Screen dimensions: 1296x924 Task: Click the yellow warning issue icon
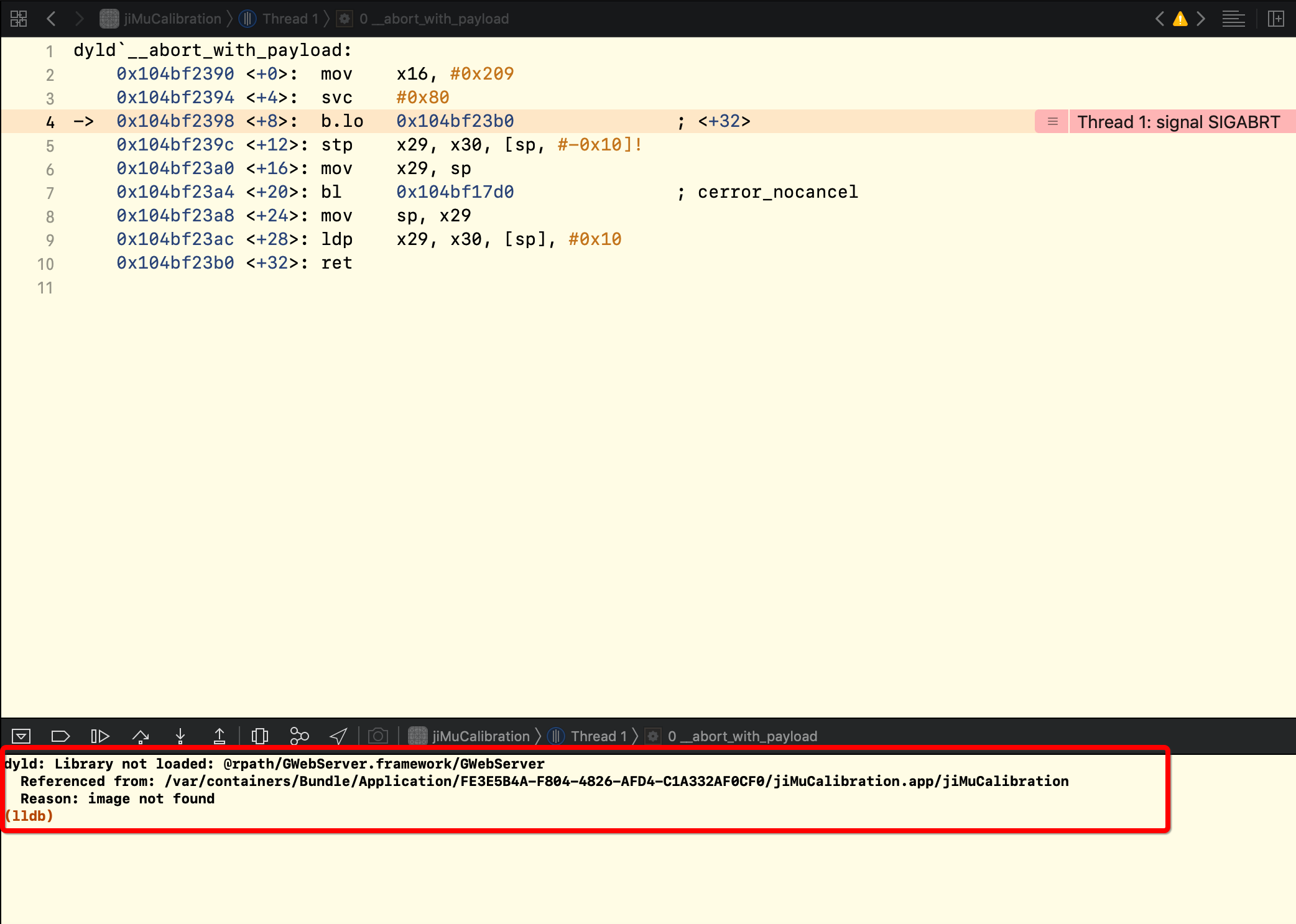pos(1180,19)
